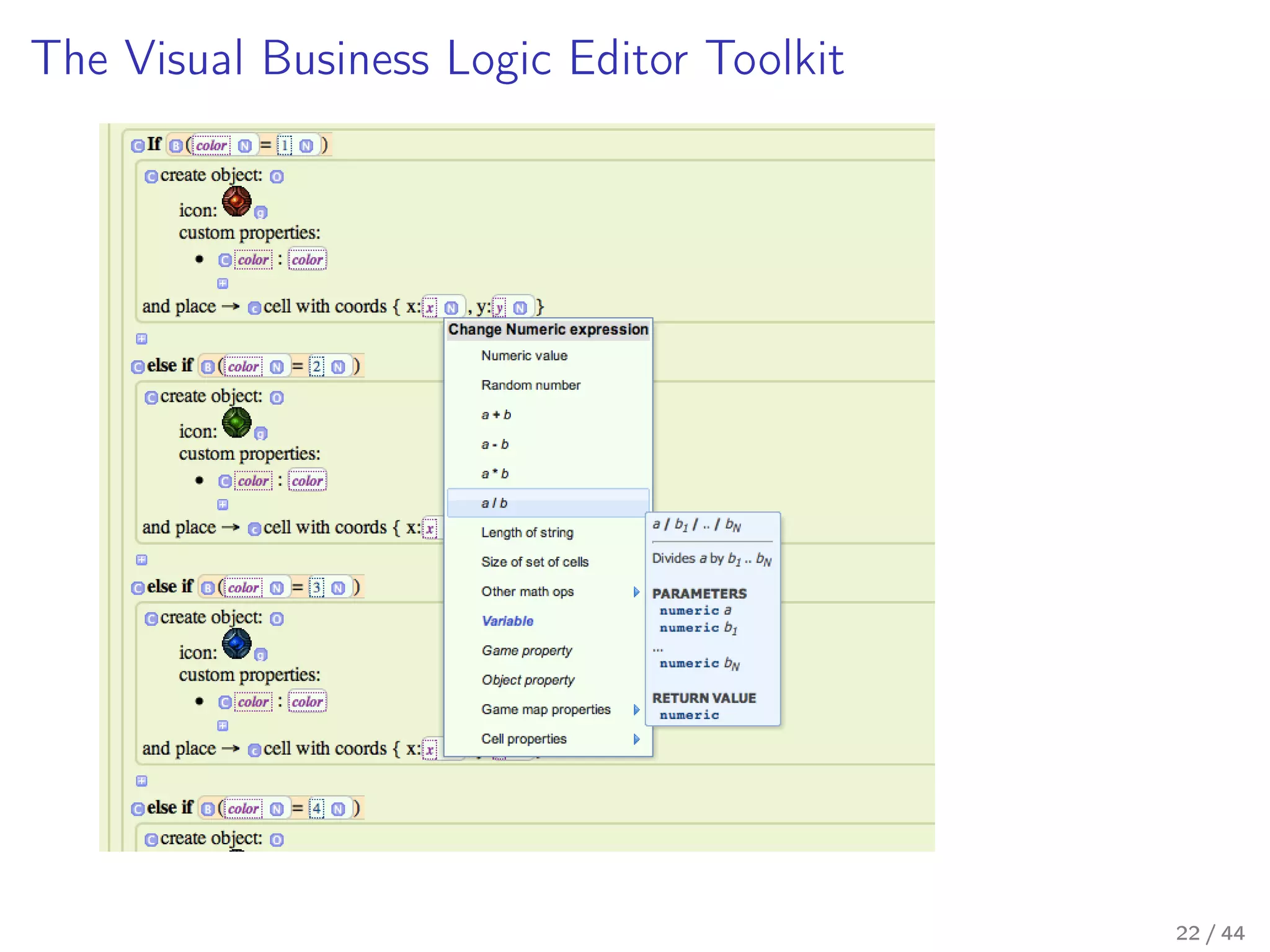Select Variable in the expression menu
The width and height of the screenshot is (1270, 952).
coord(507,621)
